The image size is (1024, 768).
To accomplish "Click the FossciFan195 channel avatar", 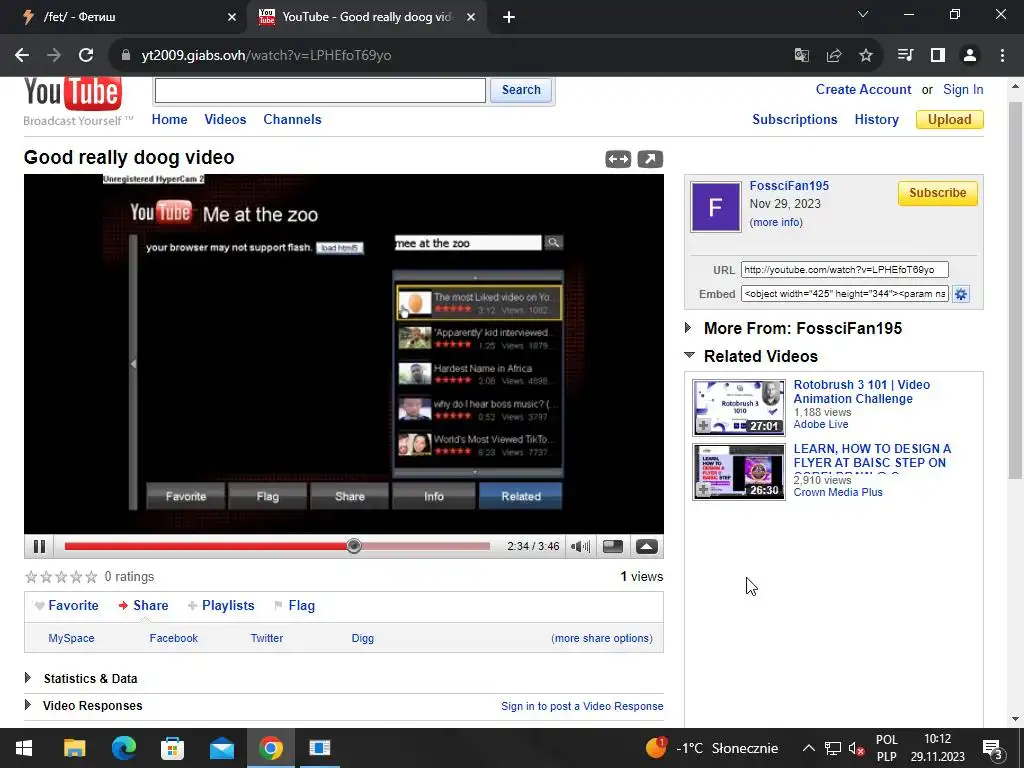I will 716,207.
